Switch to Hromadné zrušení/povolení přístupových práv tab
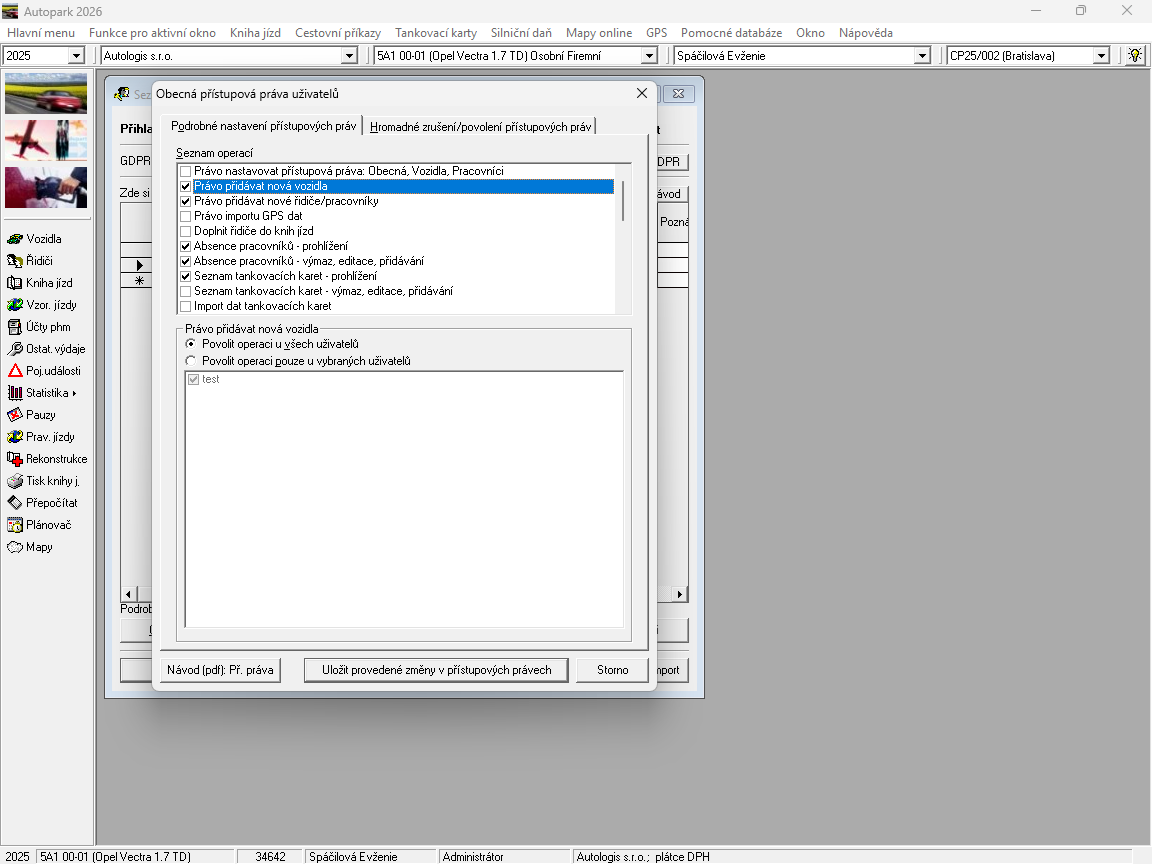The image size is (1152, 864). point(481,127)
